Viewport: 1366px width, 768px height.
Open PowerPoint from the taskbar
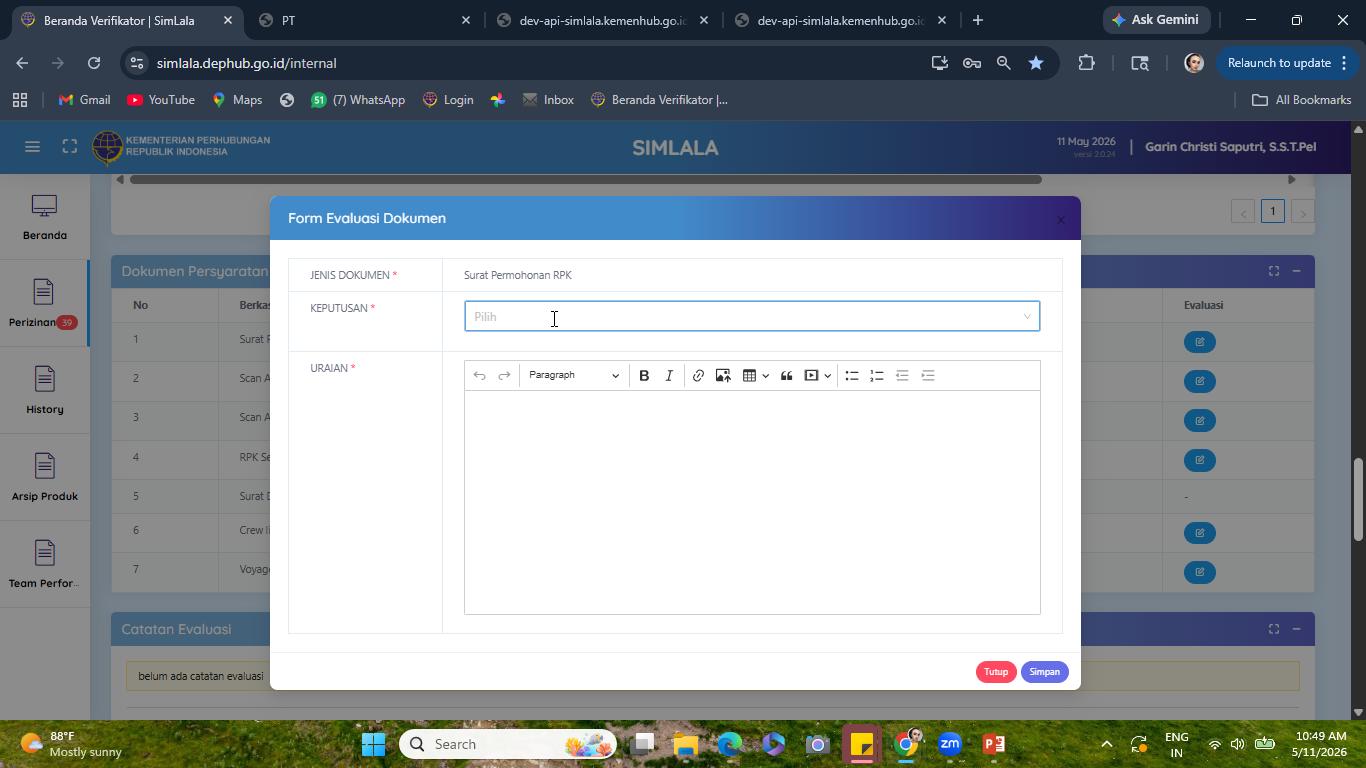pyautogui.click(x=993, y=744)
